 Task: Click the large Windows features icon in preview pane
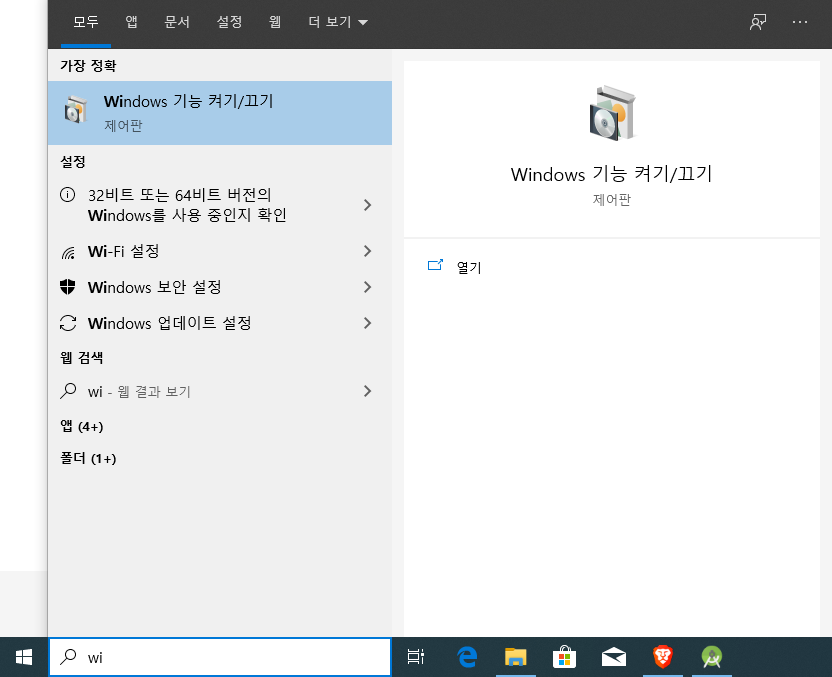tap(612, 113)
